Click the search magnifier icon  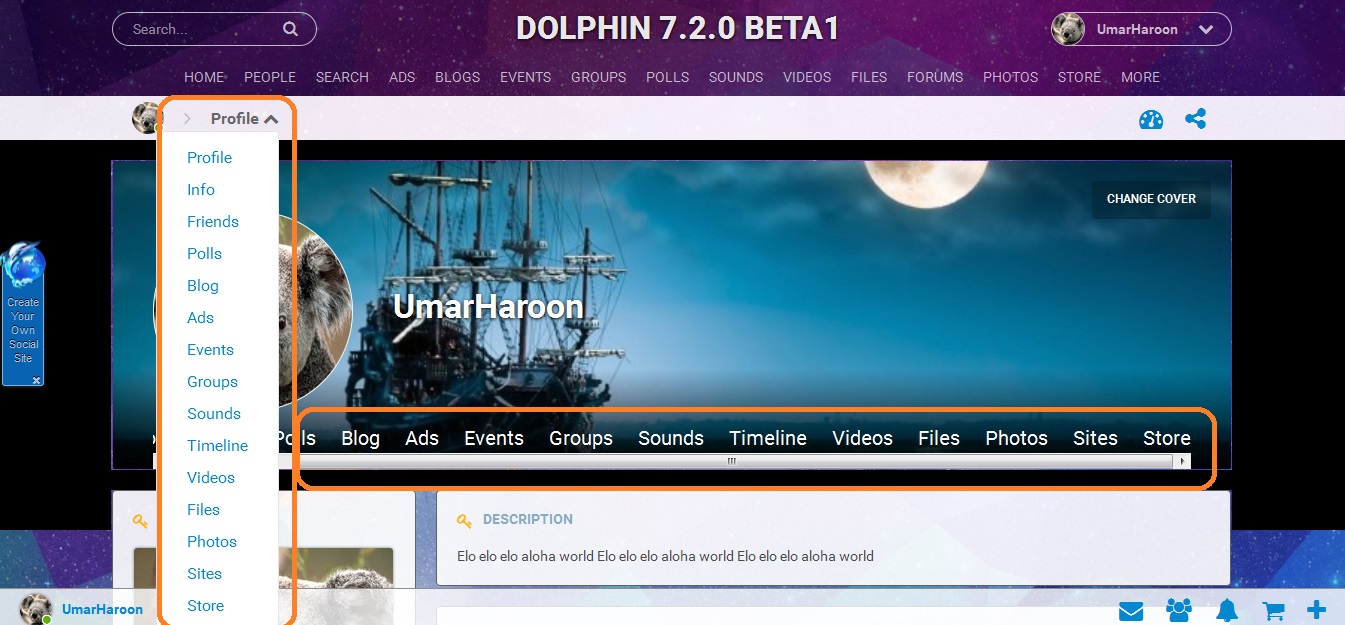pyautogui.click(x=290, y=29)
